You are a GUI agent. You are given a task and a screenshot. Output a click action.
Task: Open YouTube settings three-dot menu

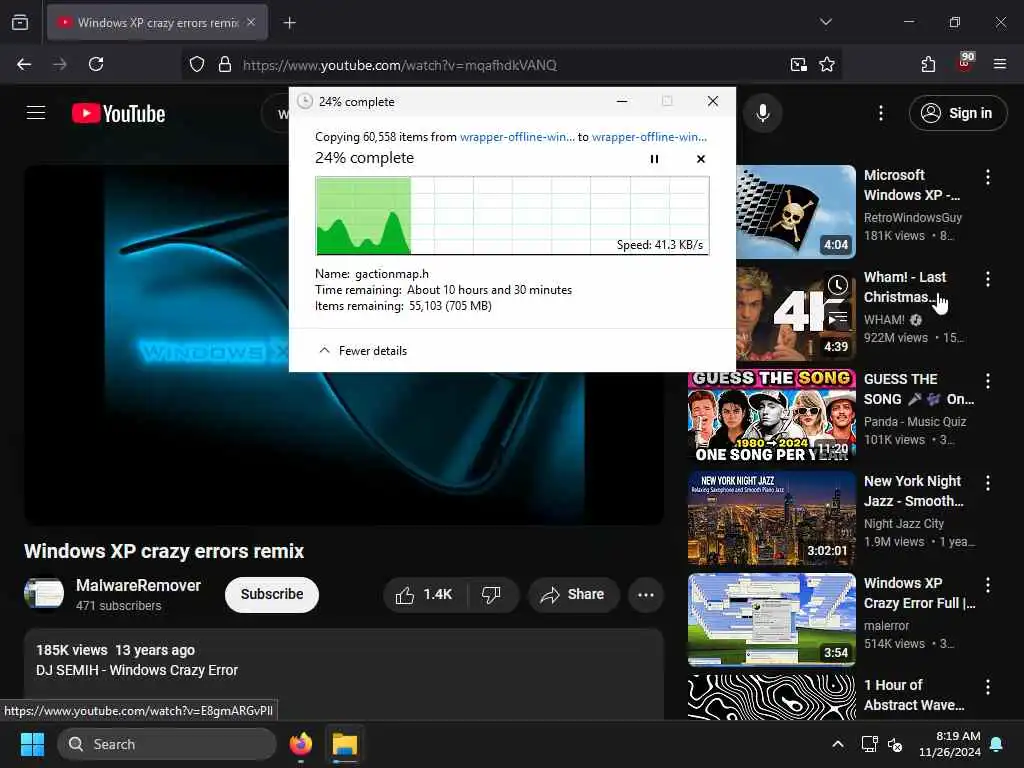(x=880, y=113)
